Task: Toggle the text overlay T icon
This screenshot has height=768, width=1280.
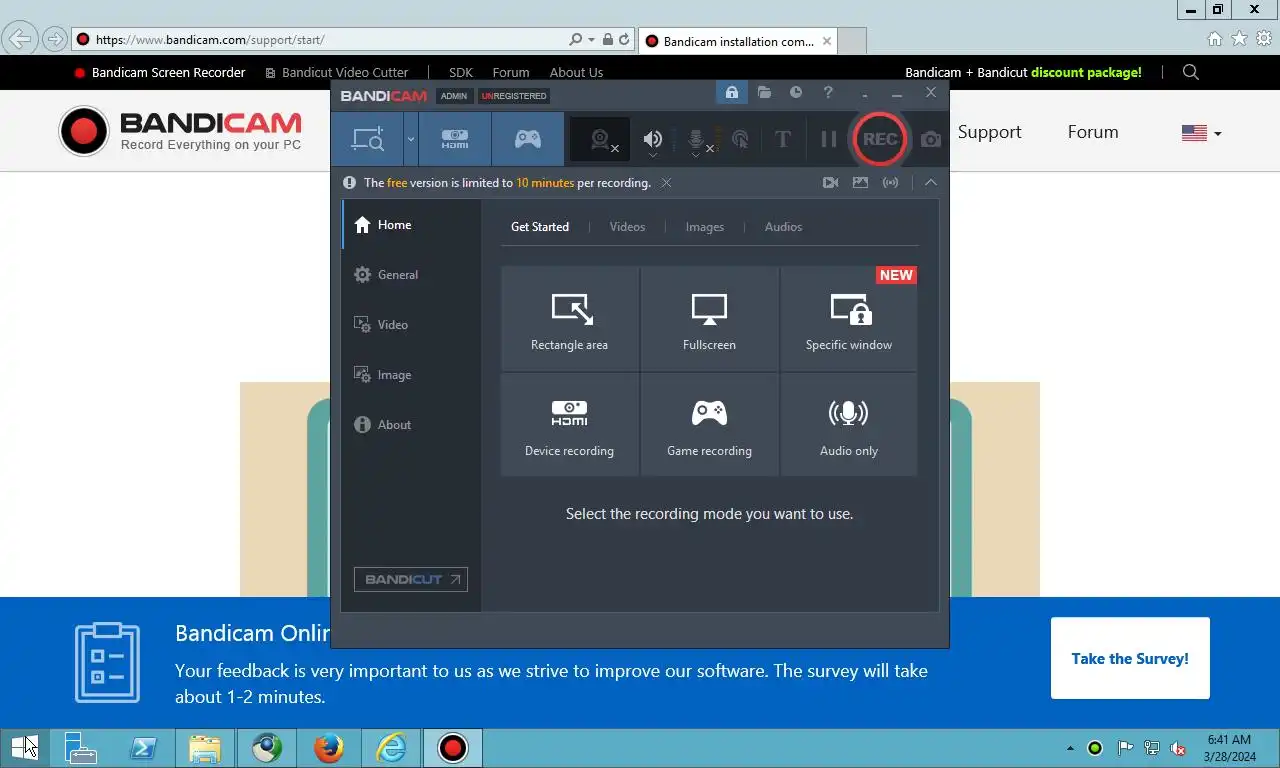Action: 783,139
